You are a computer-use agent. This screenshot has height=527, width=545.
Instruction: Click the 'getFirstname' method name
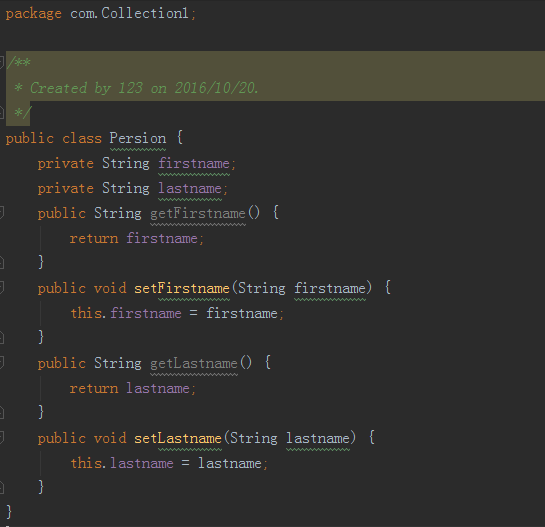click(x=198, y=213)
